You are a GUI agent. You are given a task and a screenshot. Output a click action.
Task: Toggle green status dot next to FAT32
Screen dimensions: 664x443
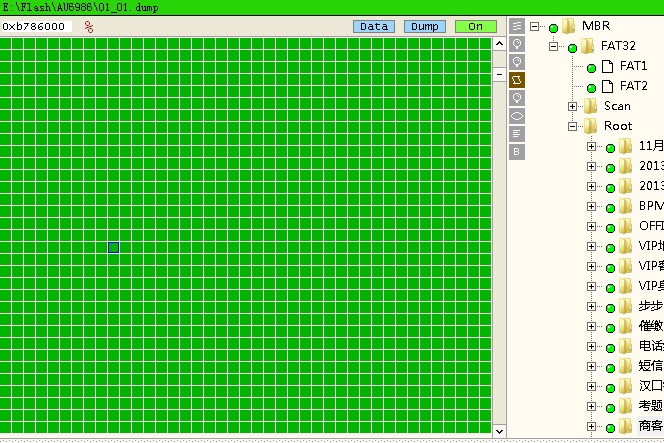click(x=572, y=47)
